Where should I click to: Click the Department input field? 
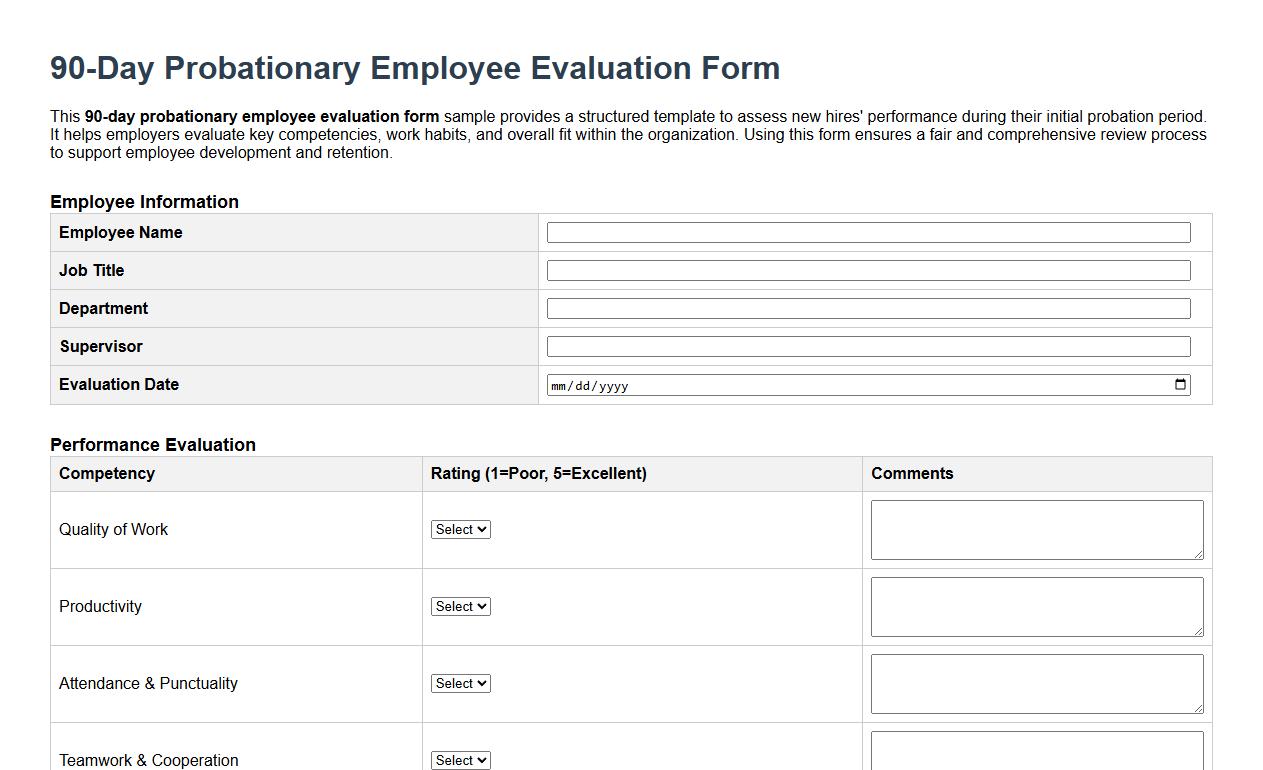[867, 308]
